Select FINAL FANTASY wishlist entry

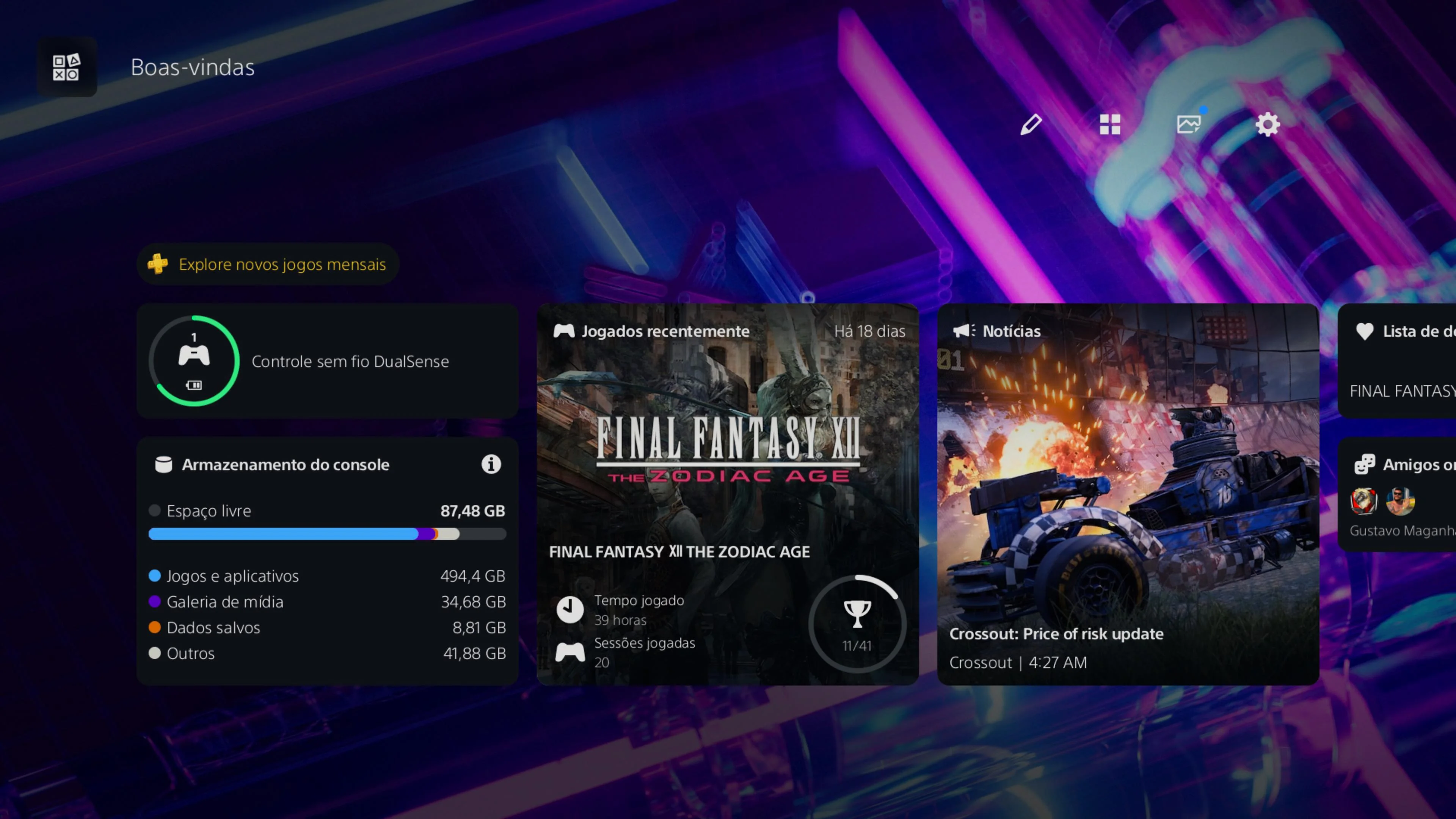[x=1403, y=391]
